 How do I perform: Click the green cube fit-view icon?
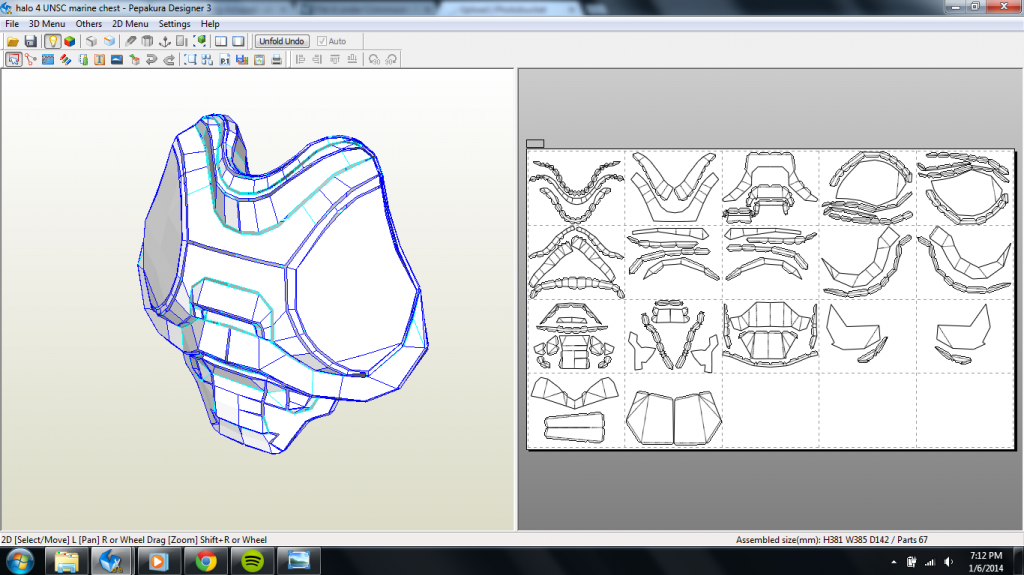[x=200, y=41]
